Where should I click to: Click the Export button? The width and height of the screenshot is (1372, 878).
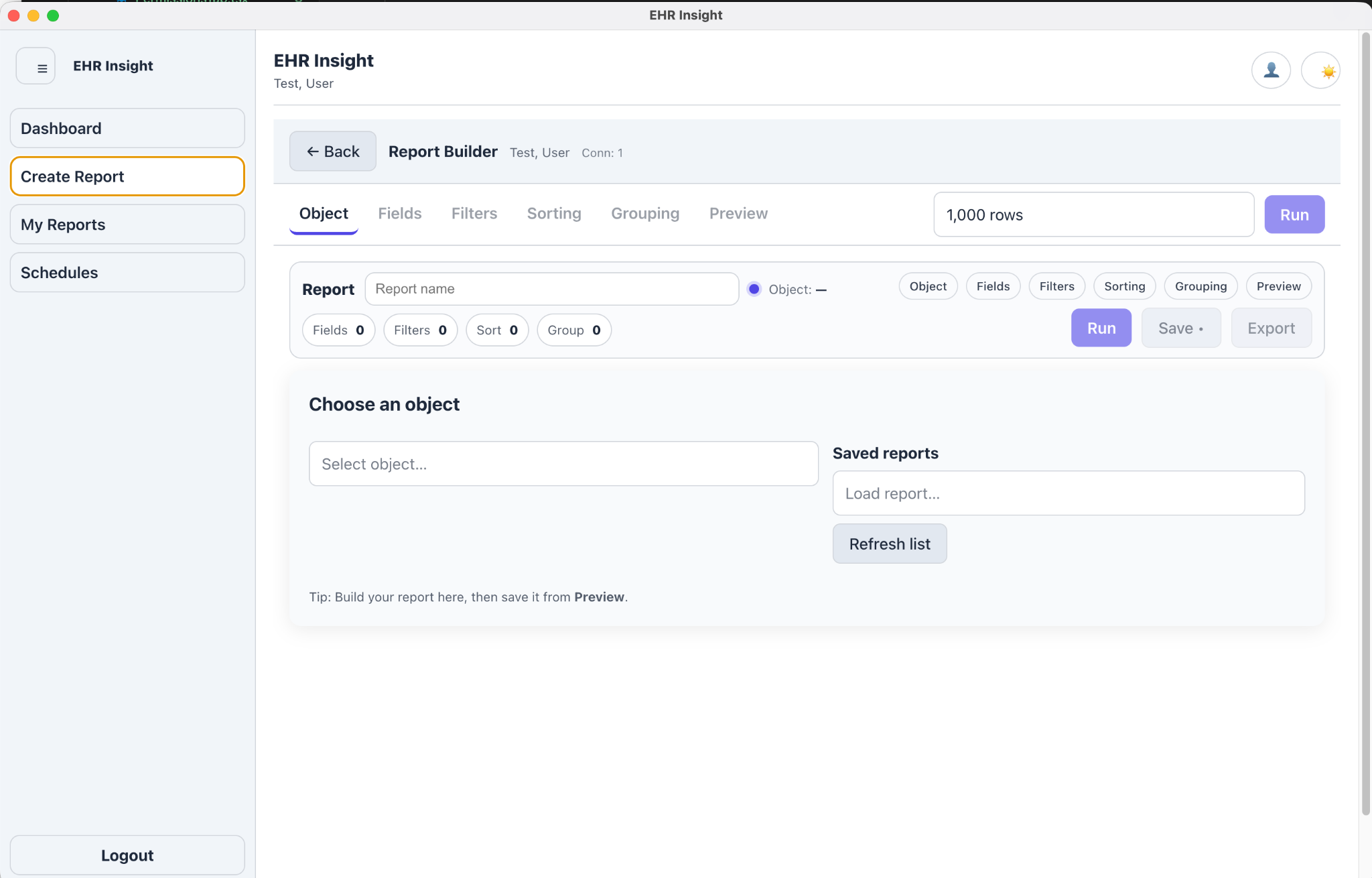(1271, 328)
